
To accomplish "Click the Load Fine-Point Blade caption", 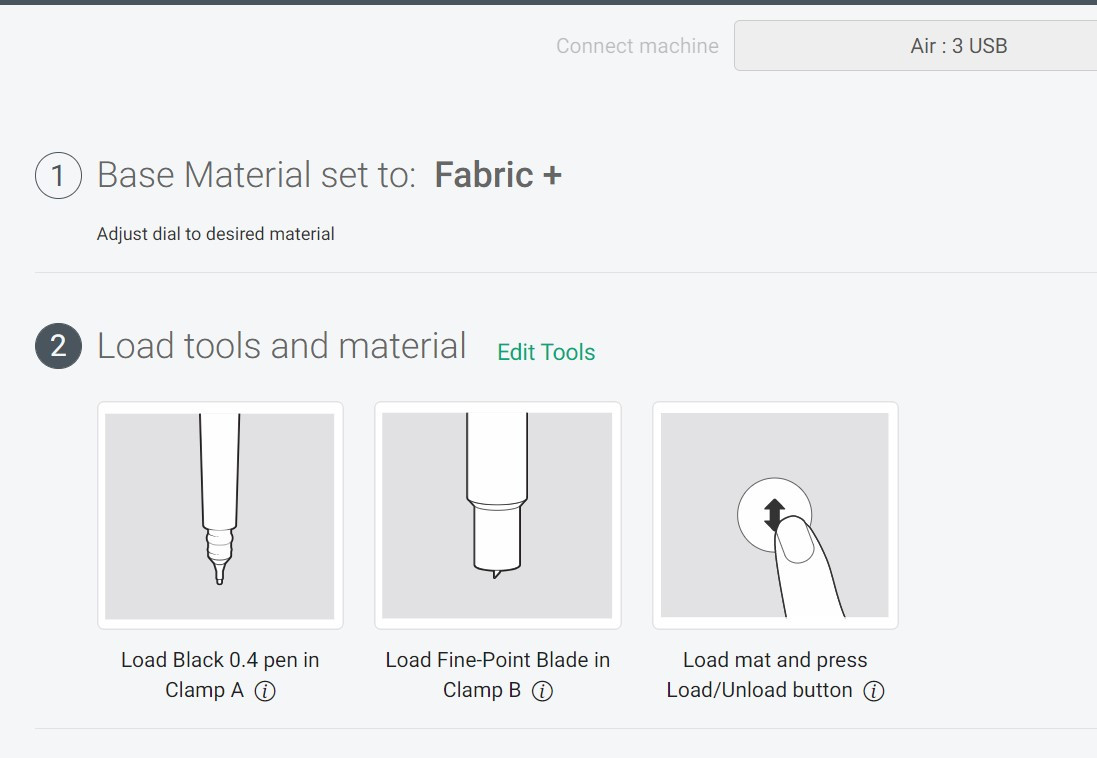I will click(x=497, y=660).
